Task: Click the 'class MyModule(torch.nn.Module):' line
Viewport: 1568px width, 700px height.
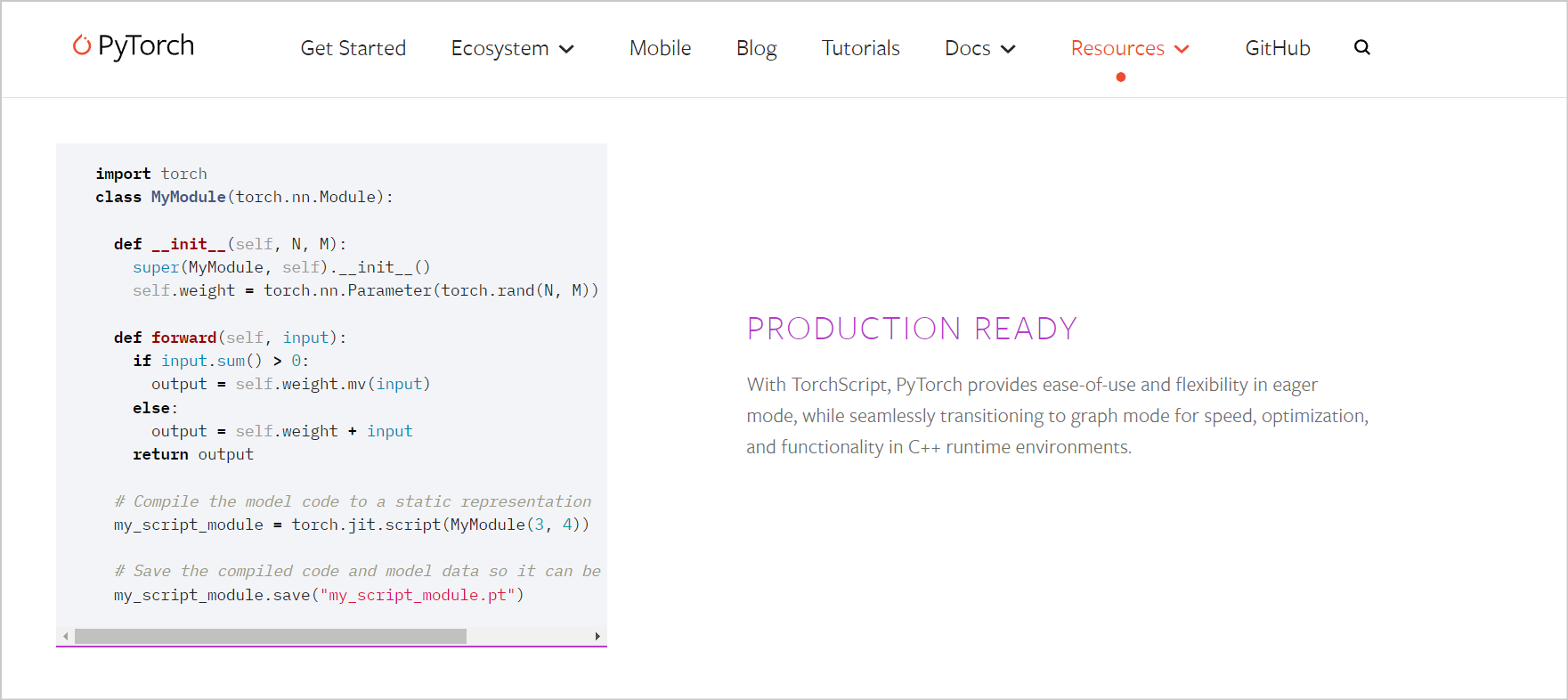Action: [x=245, y=197]
